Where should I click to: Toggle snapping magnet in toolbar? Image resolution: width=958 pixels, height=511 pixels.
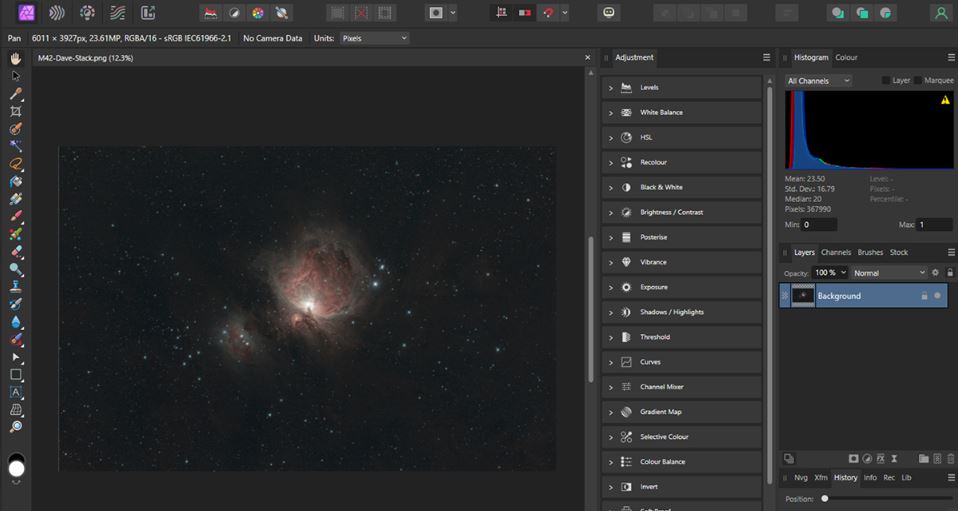(549, 13)
